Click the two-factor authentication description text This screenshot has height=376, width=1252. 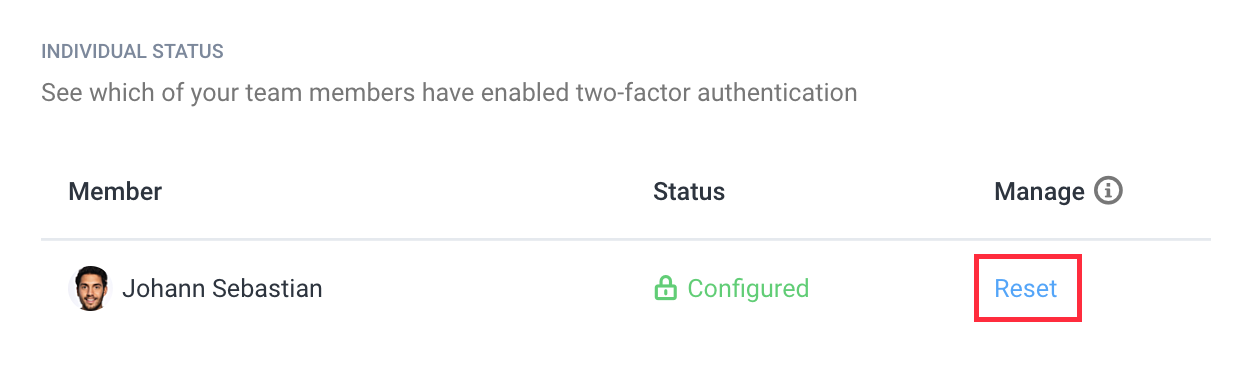point(449,93)
